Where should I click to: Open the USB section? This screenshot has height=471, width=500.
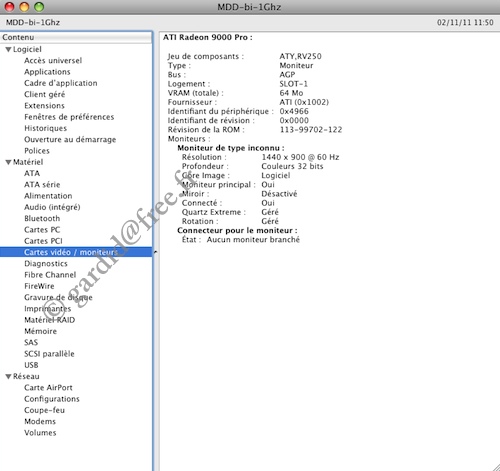31,365
